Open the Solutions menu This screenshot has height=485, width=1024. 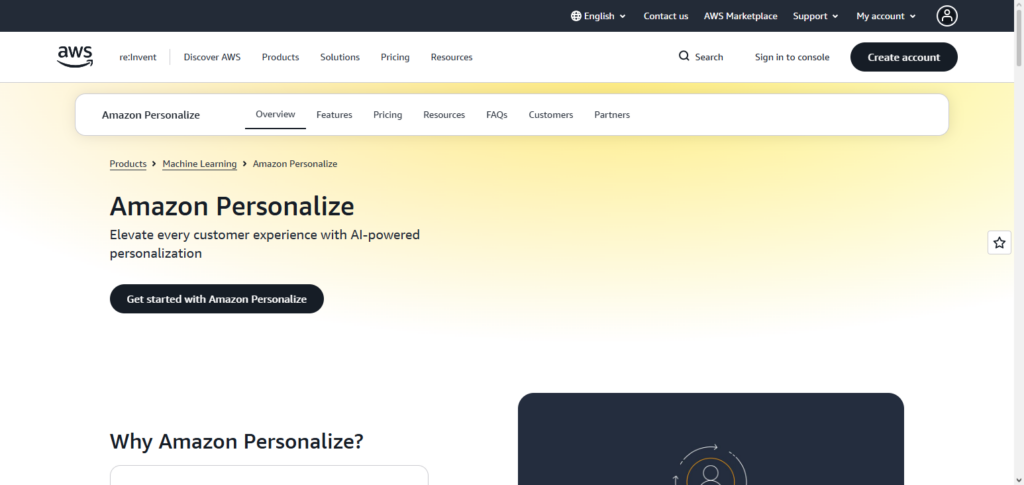(x=340, y=57)
